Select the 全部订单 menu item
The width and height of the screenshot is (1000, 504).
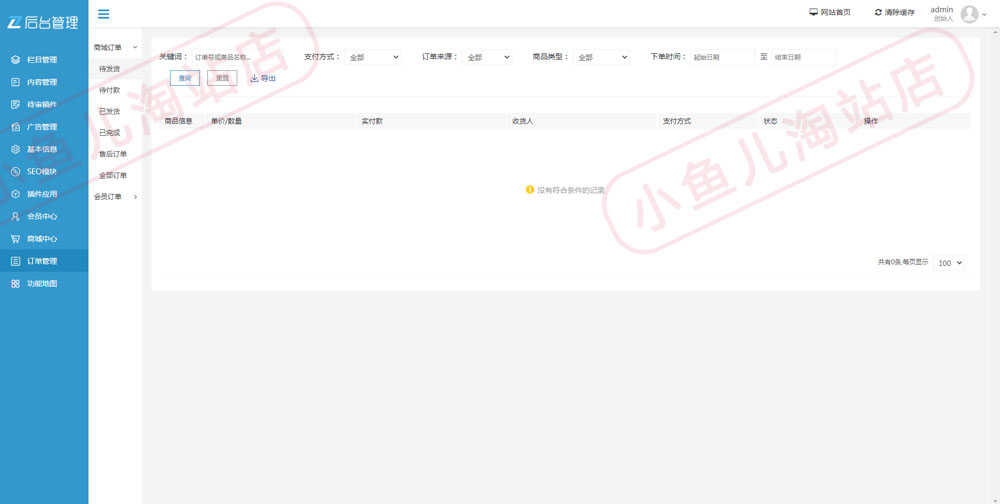[113, 175]
